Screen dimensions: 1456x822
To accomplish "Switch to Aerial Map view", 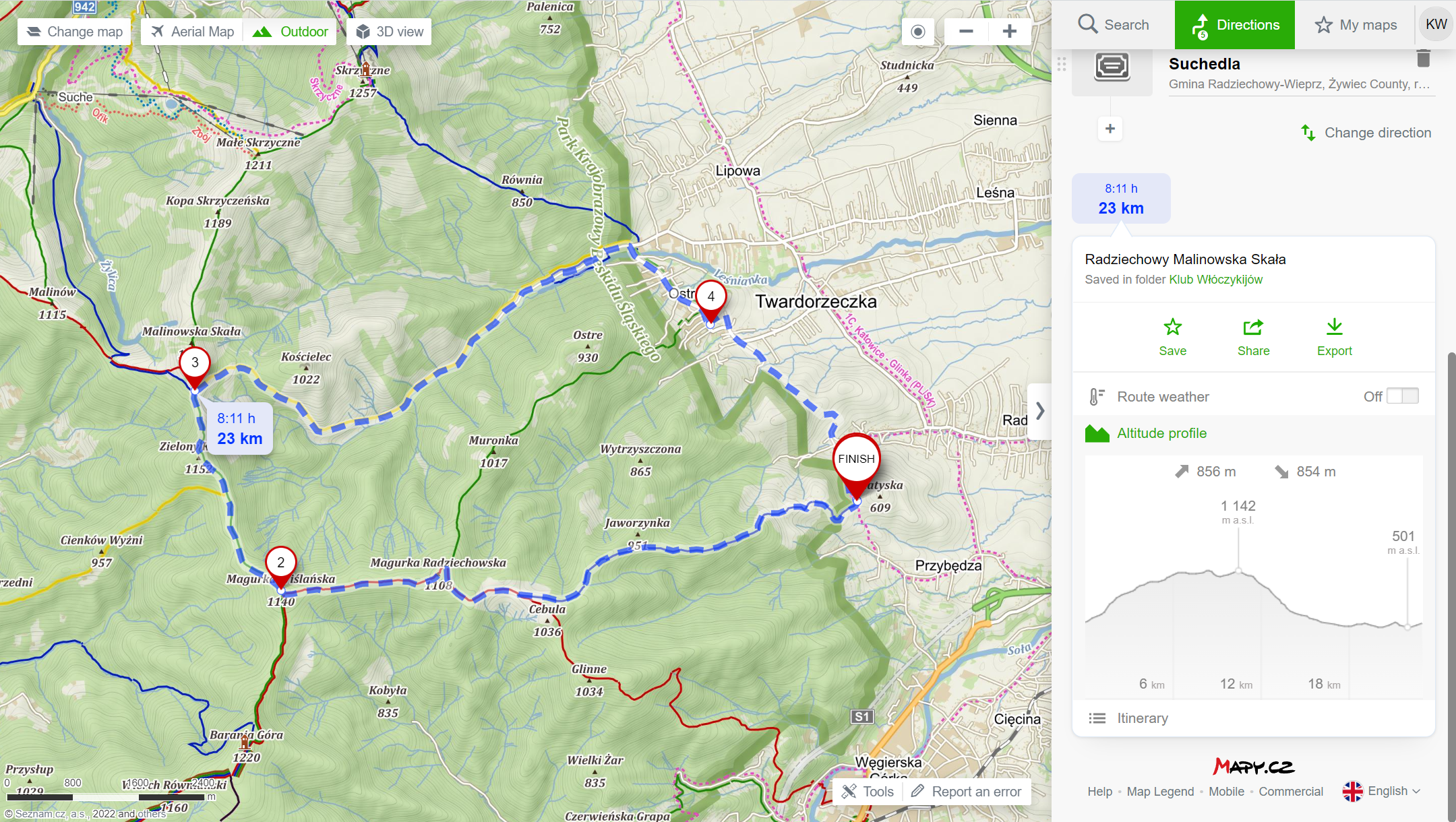I will tap(192, 32).
